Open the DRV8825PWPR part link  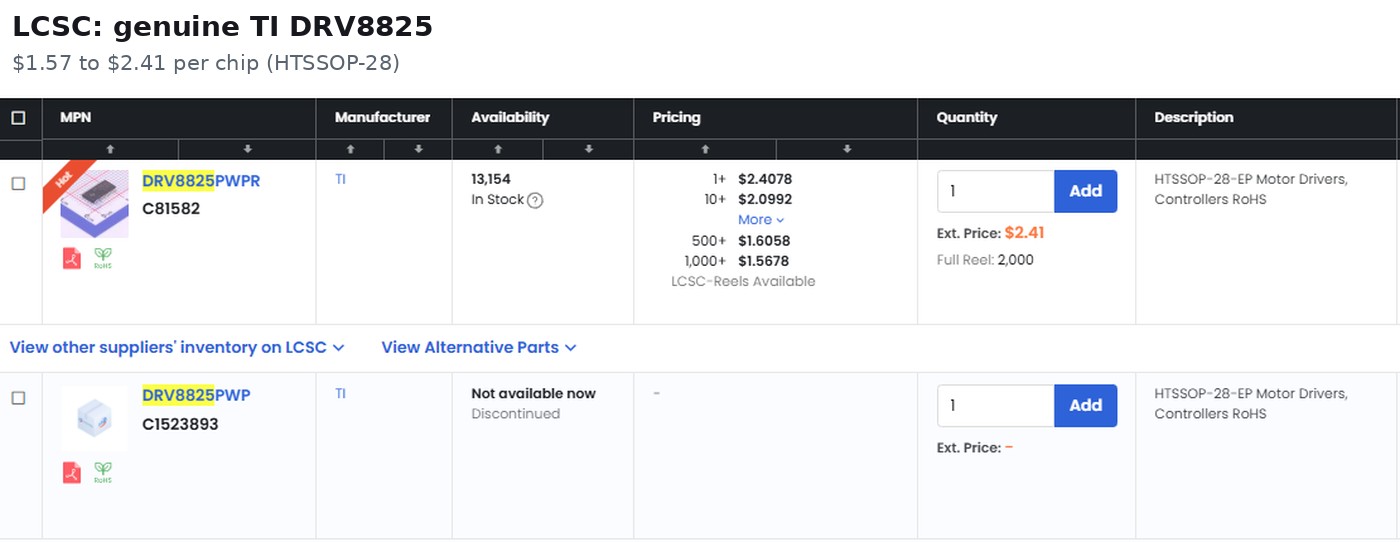coord(201,181)
